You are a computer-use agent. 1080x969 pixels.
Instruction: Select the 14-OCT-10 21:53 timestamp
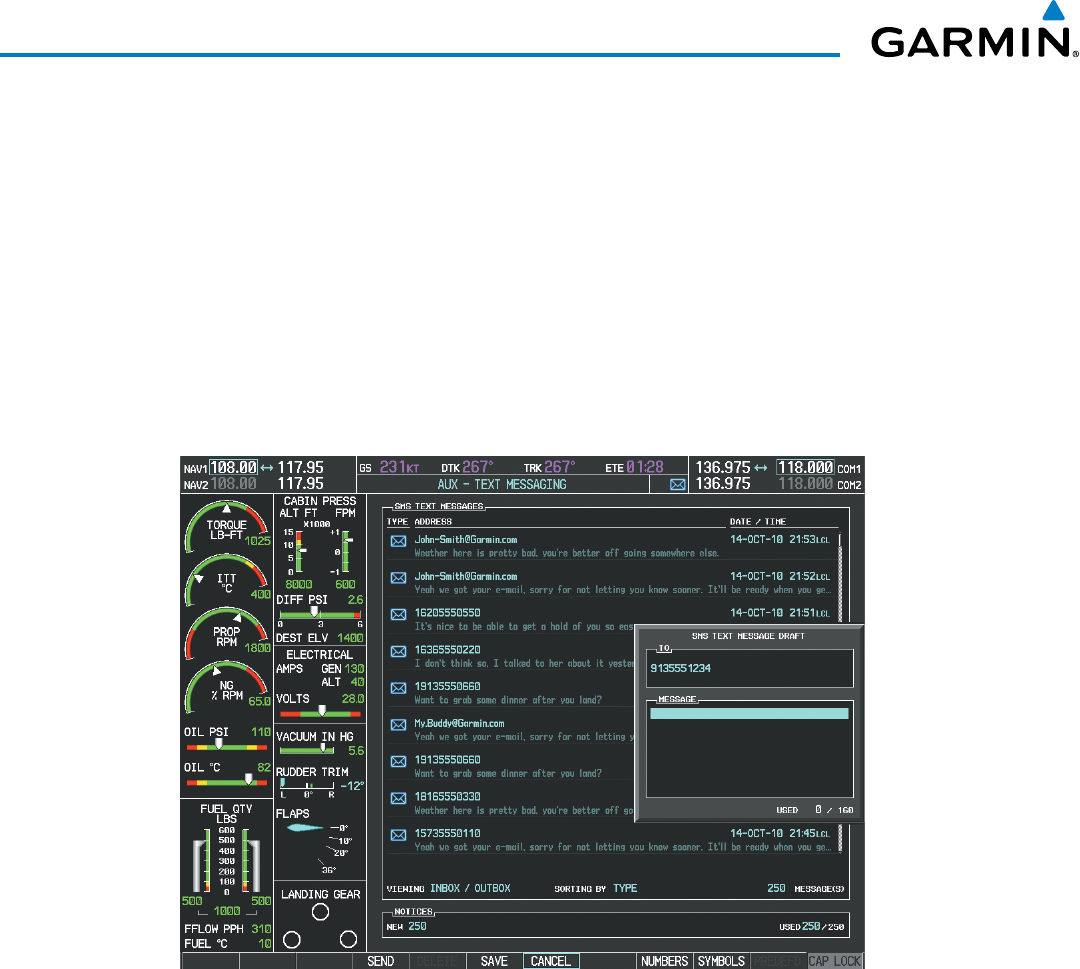click(780, 539)
